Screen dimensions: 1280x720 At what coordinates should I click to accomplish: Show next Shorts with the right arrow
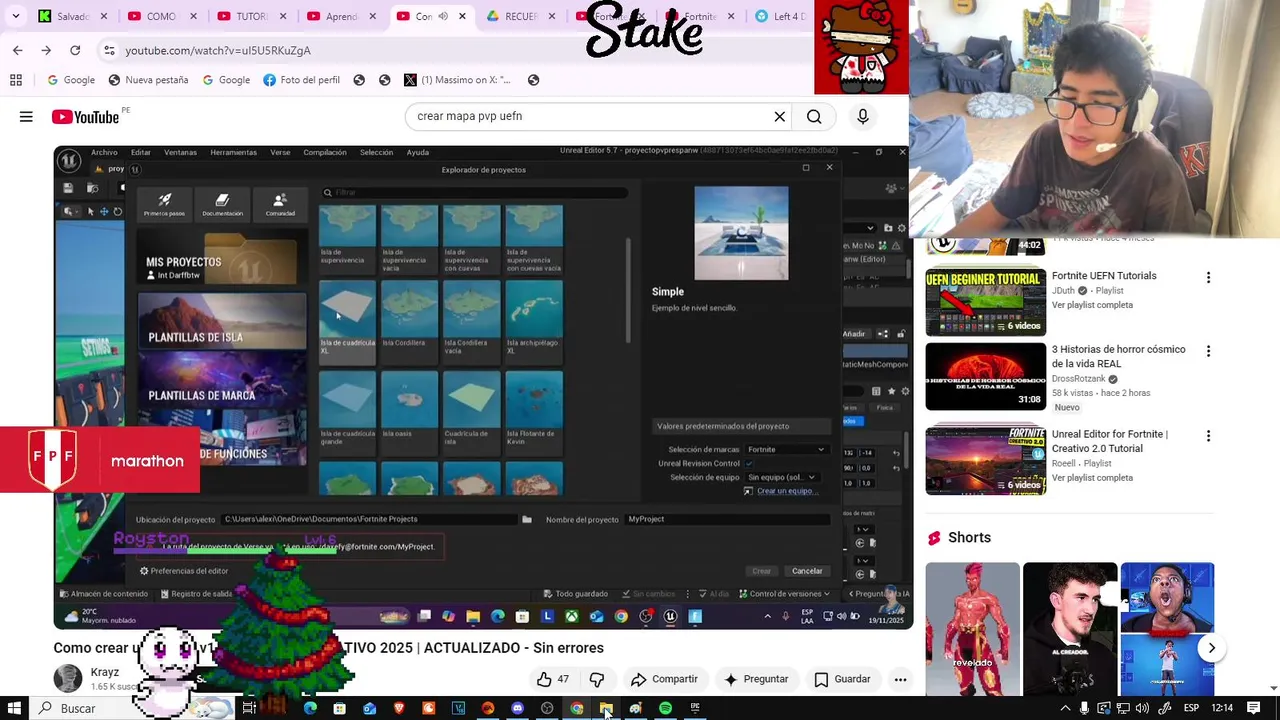[1211, 648]
